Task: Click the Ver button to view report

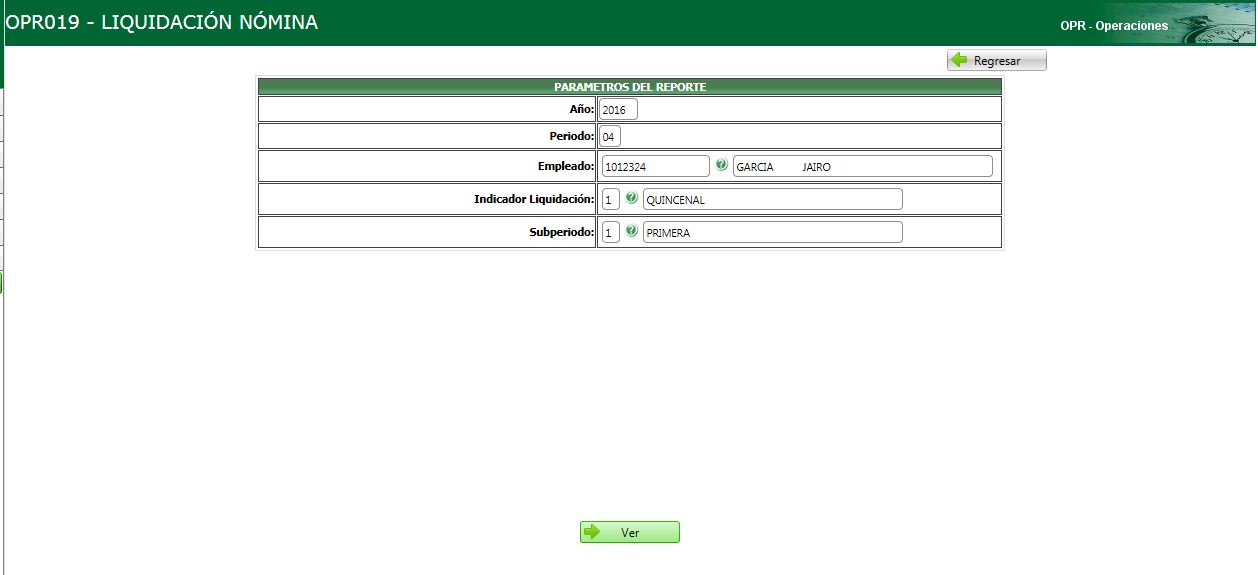Action: tap(630, 532)
